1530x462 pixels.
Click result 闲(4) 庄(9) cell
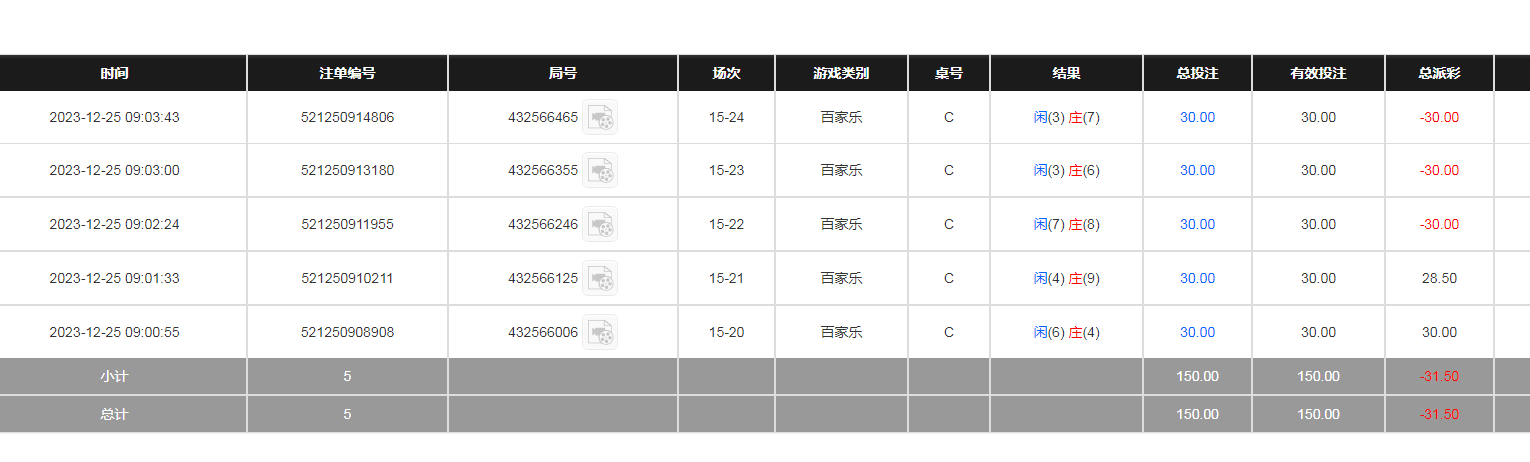(x=1066, y=278)
